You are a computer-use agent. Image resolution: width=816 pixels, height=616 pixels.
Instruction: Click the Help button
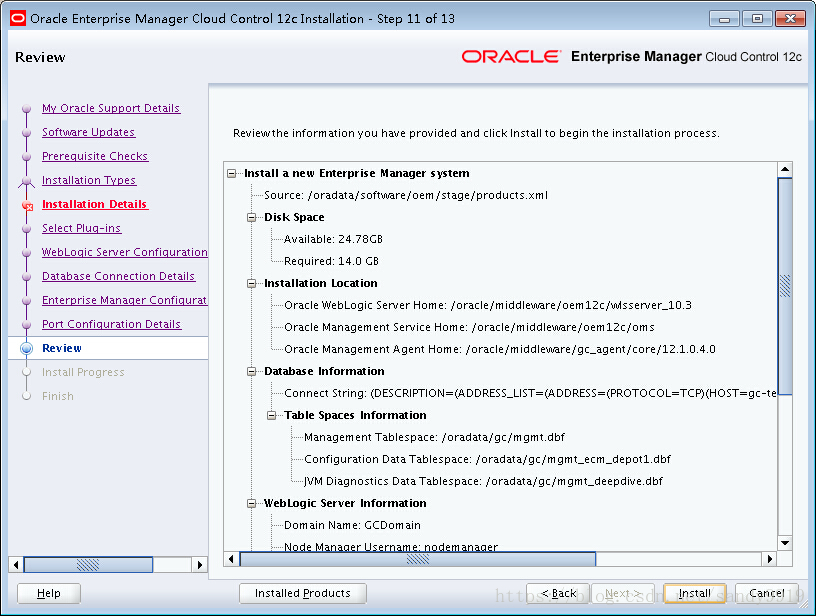click(49, 593)
